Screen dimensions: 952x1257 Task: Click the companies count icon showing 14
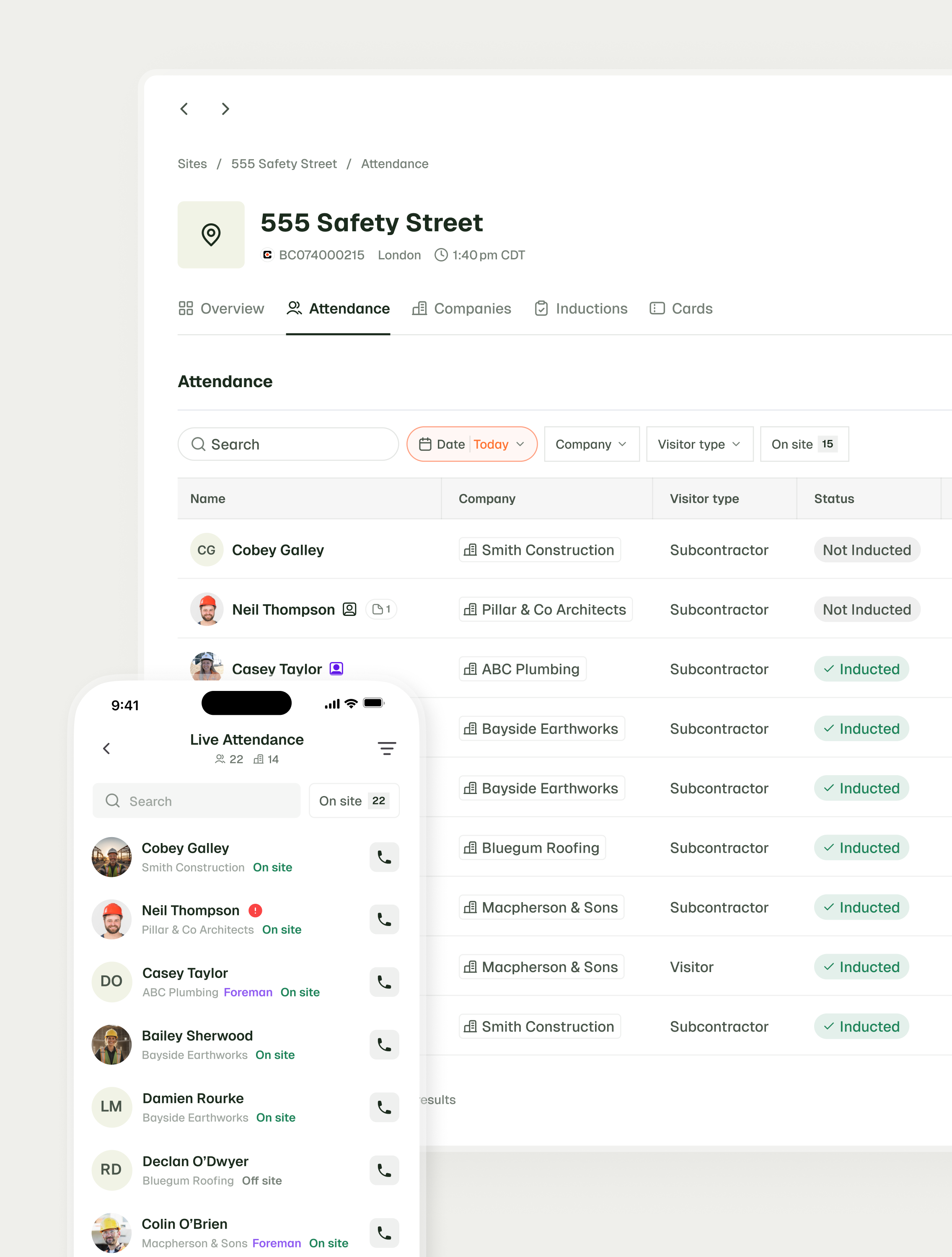pos(258,759)
